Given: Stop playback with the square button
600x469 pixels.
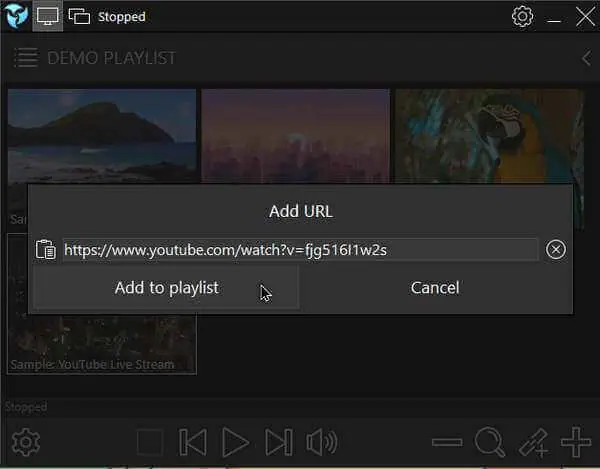Looking at the screenshot, I should [150, 442].
